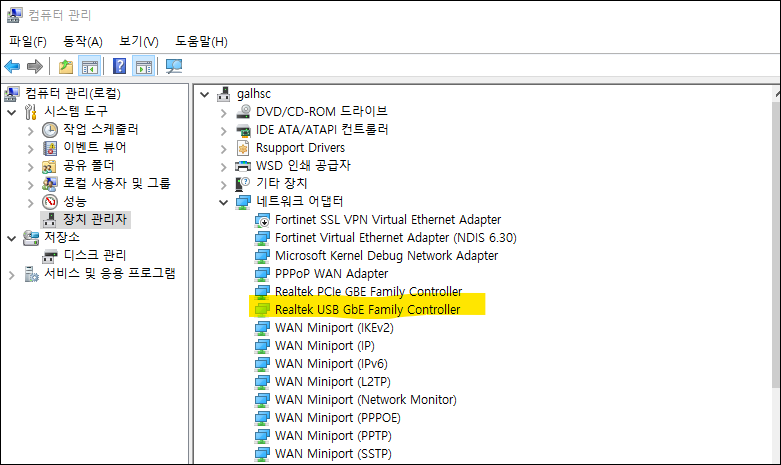Select Realtek USB GbE Family Controller
The width and height of the screenshot is (781, 465).
[x=367, y=310]
